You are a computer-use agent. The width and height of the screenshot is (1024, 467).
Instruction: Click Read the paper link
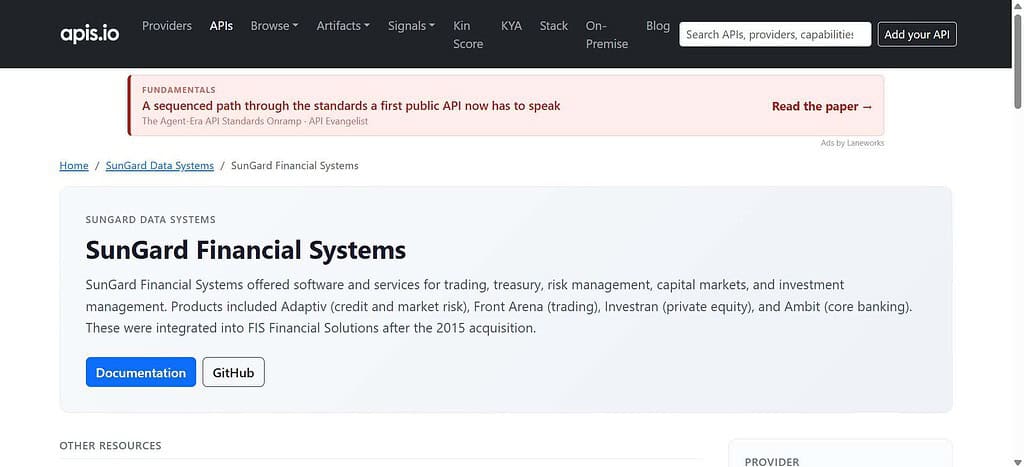pyautogui.click(x=822, y=106)
